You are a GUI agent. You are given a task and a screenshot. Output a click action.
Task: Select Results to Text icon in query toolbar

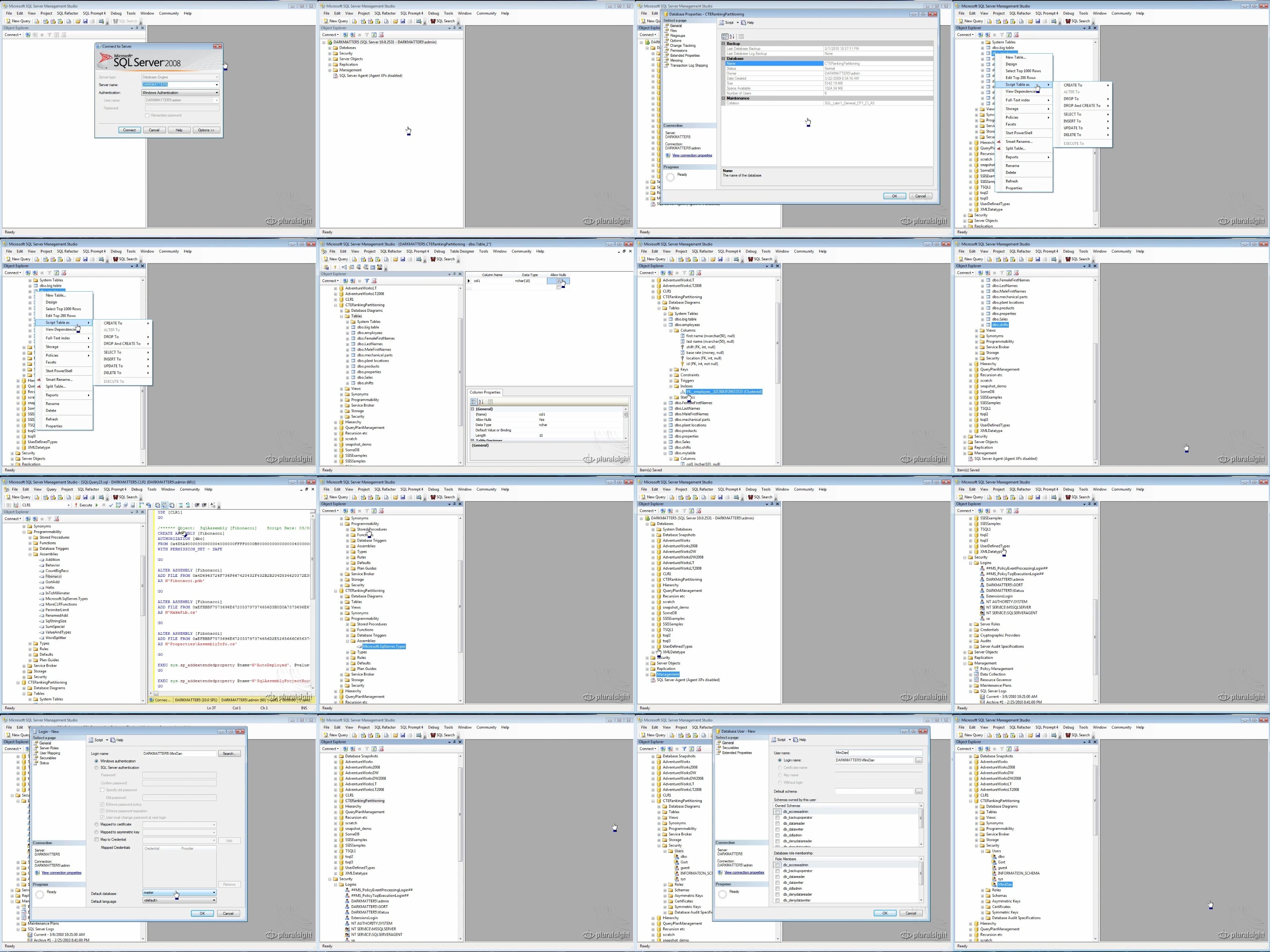[x=157, y=506]
